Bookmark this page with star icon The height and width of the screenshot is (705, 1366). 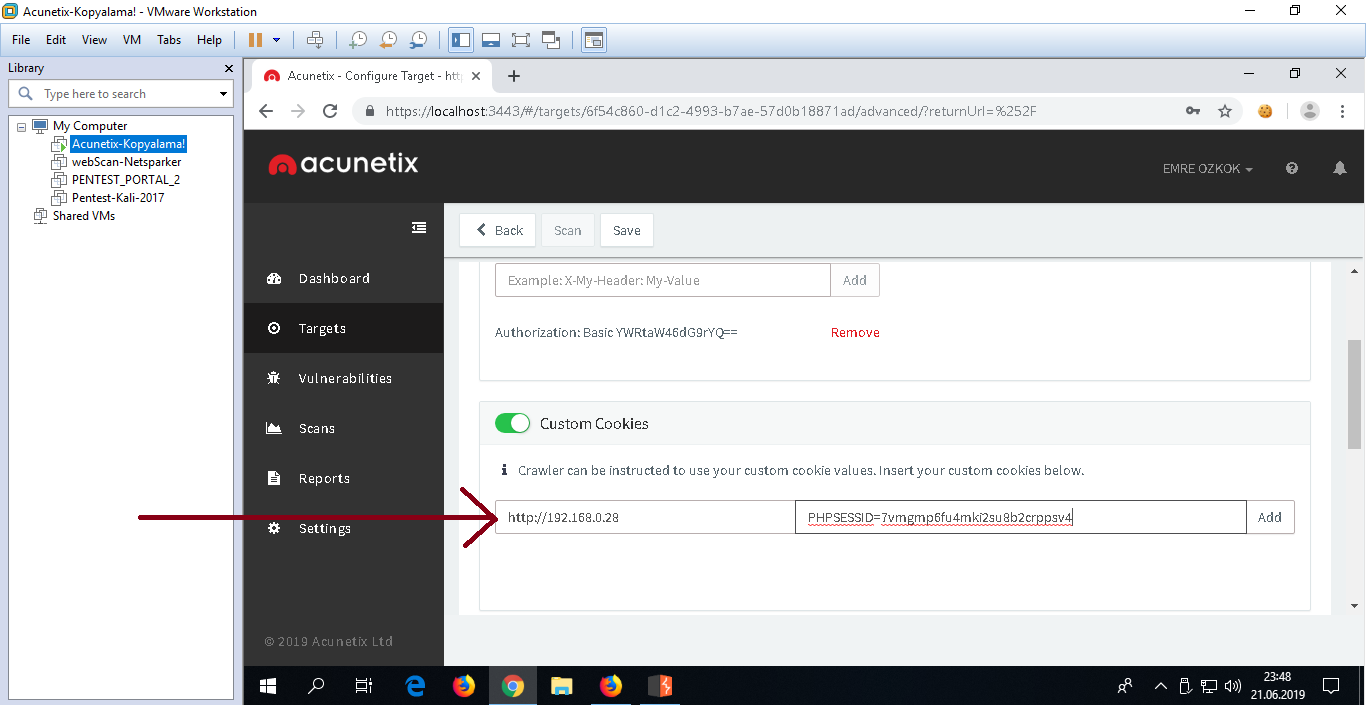point(1225,111)
